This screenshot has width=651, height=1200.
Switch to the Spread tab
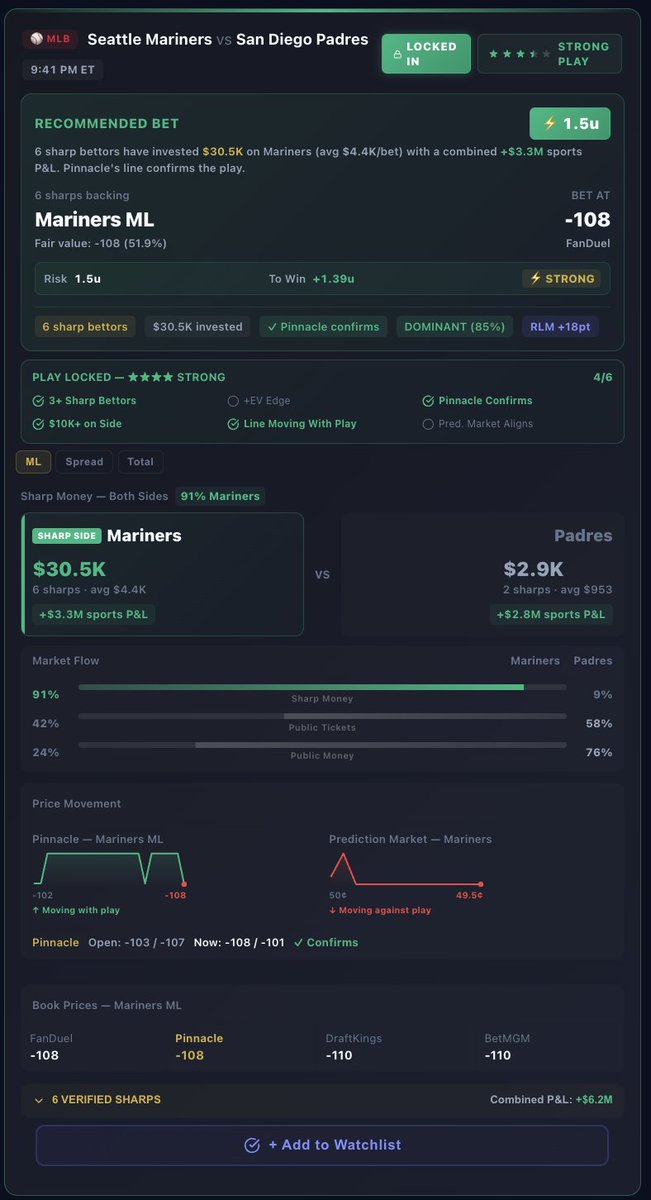pyautogui.click(x=84, y=462)
